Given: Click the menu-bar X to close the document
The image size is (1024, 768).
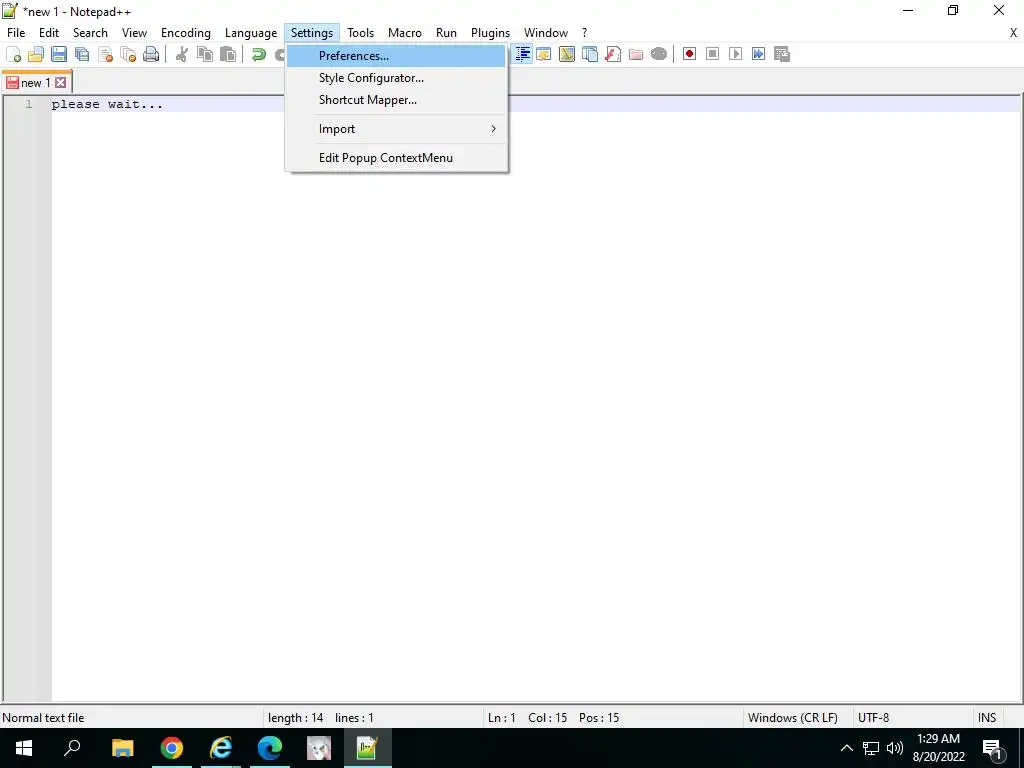Looking at the screenshot, I should 1014,33.
